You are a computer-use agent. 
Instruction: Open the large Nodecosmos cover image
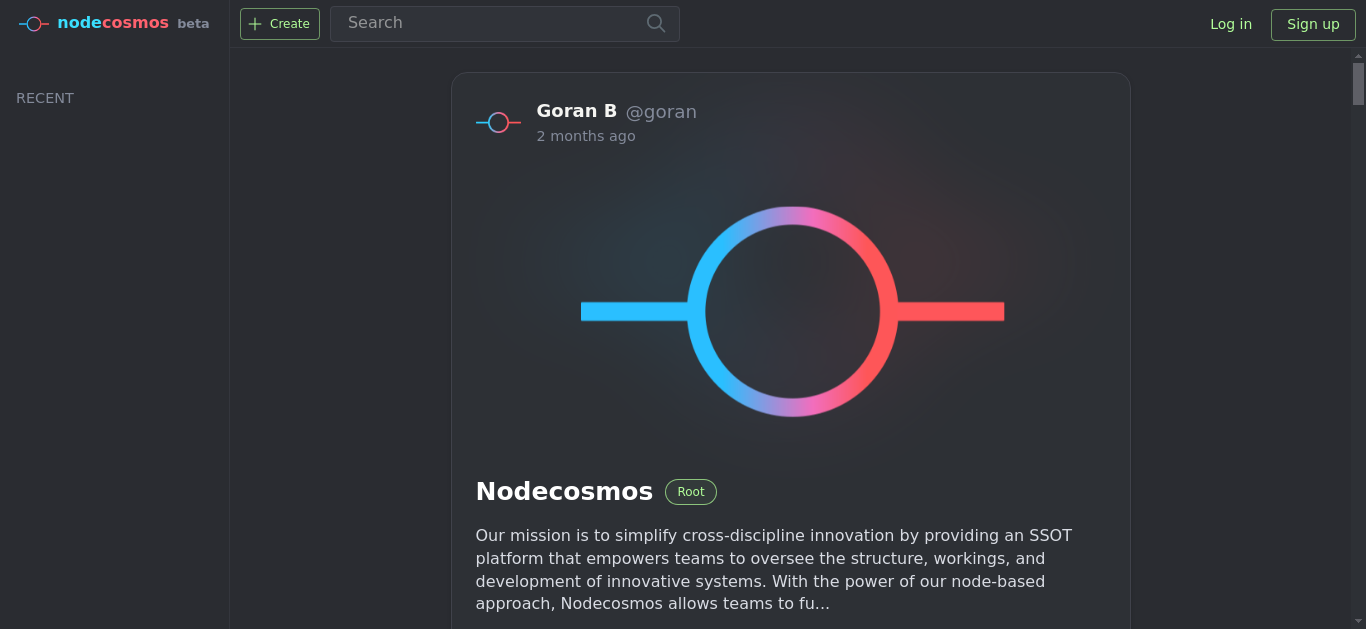point(791,311)
